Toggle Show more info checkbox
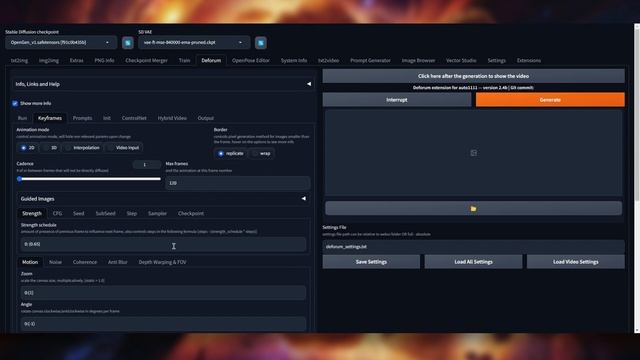Image resolution: width=640 pixels, height=360 pixels. point(15,104)
